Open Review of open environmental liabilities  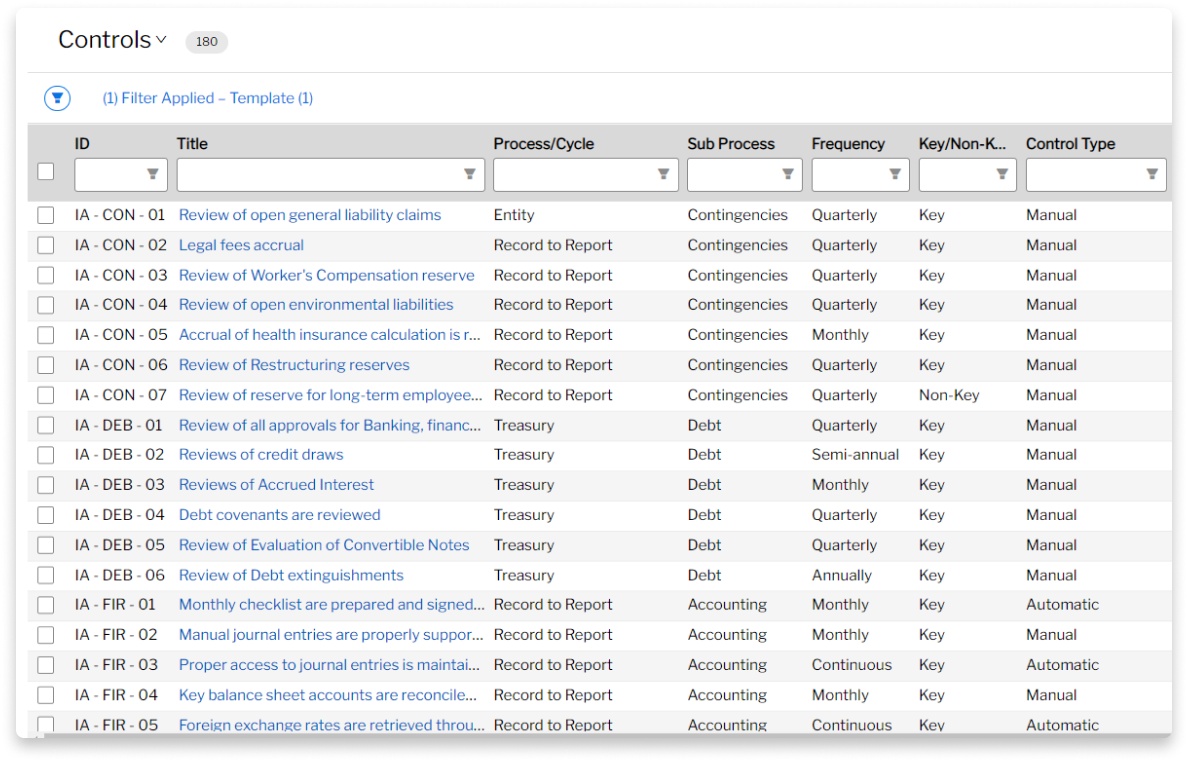click(x=316, y=305)
